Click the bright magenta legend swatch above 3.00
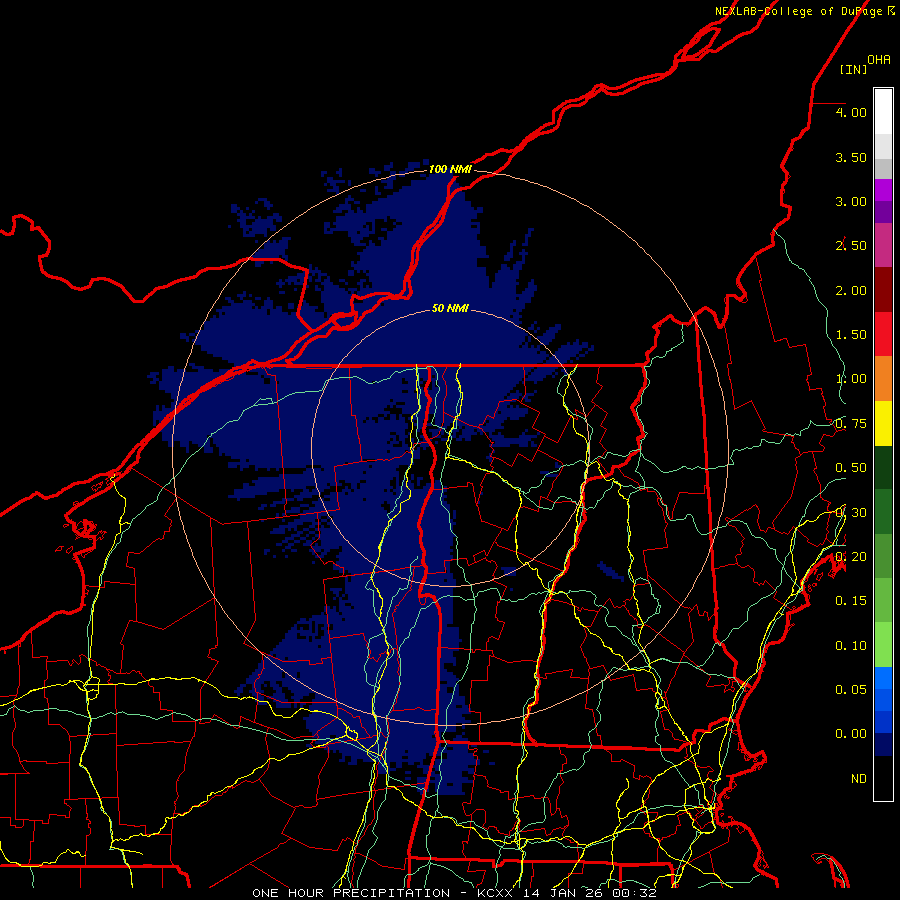 point(883,190)
